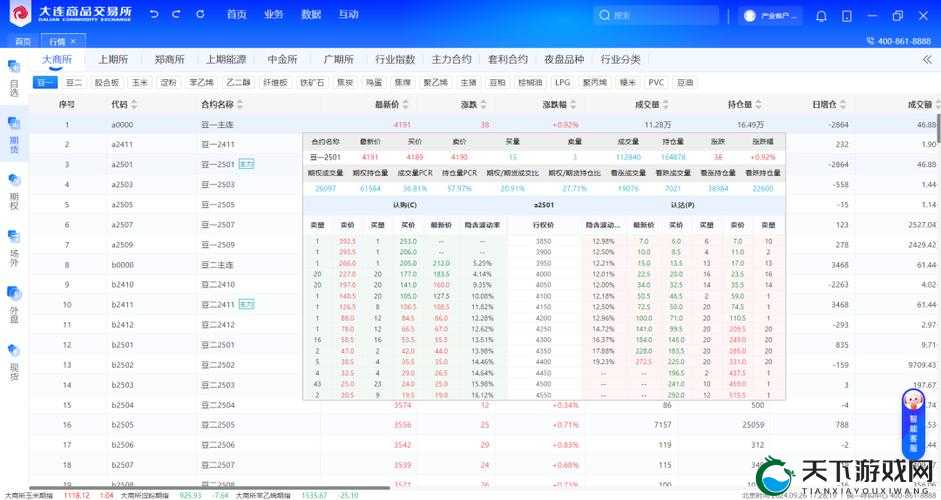Select the PVC product filter

[656, 82]
